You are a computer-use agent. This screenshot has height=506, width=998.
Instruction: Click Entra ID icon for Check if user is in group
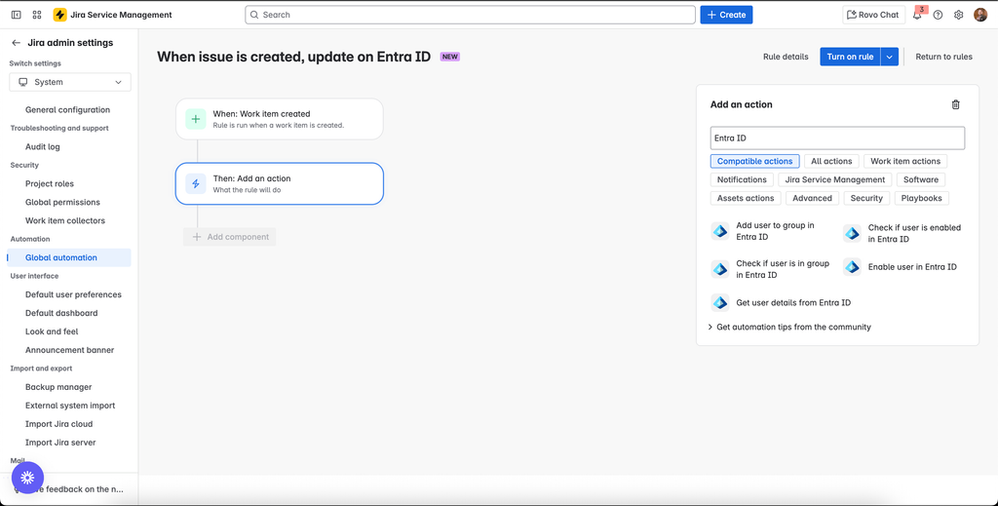720,269
